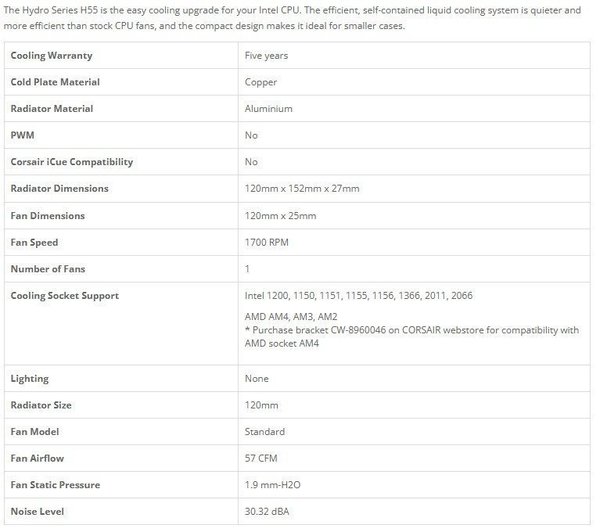Select the Aluminium value text
Image resolution: width=600 pixels, height=529 pixels.
[269, 109]
